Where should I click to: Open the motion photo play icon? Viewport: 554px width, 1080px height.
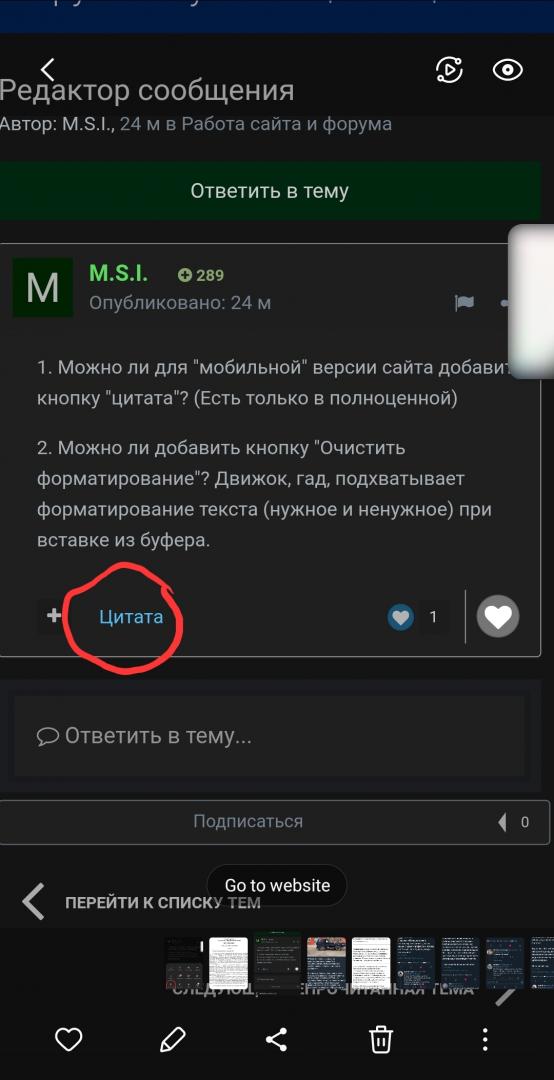449,70
